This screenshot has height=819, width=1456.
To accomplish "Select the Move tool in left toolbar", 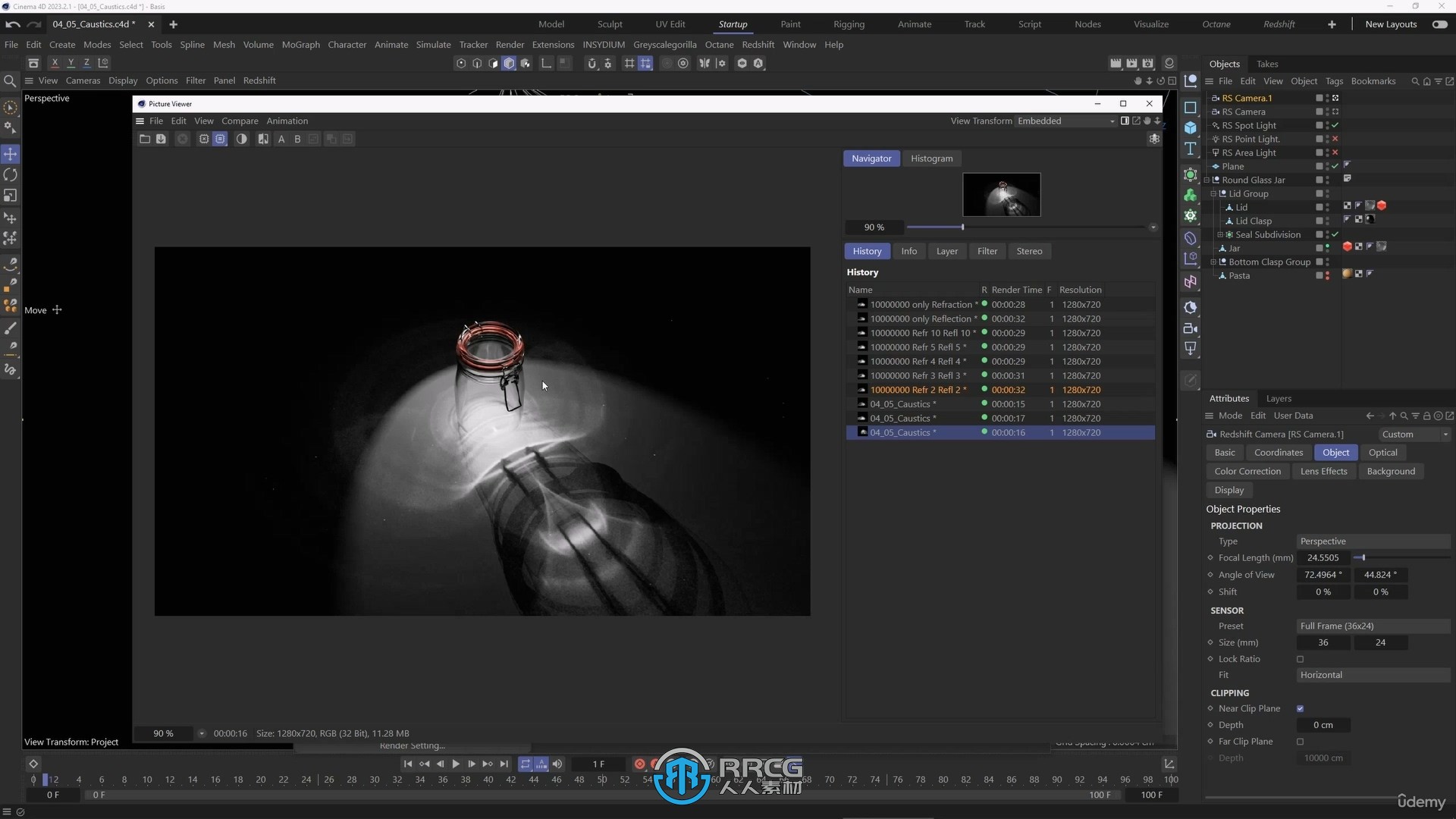I will (x=10, y=154).
